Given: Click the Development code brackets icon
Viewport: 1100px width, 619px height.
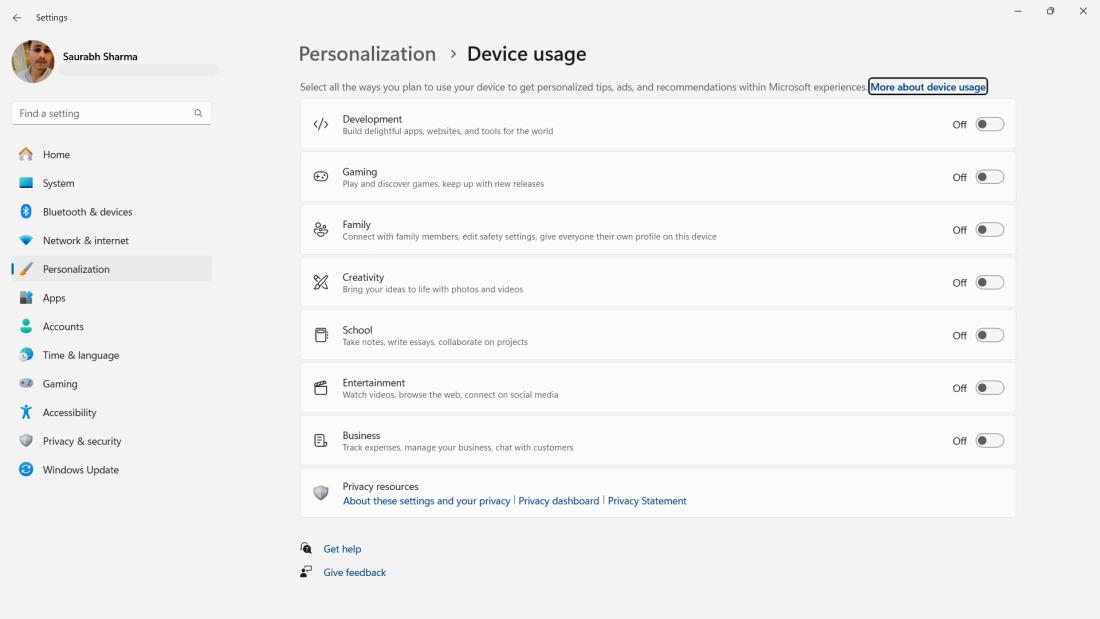Looking at the screenshot, I should click(320, 125).
